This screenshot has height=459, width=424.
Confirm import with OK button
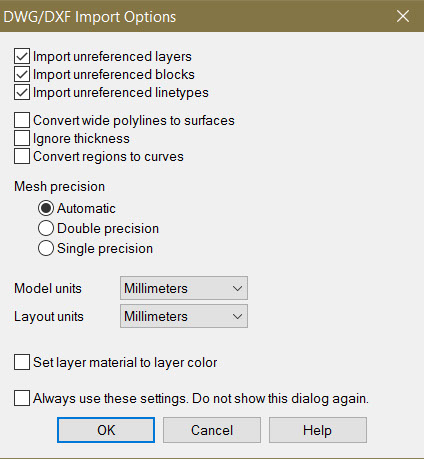pos(106,430)
